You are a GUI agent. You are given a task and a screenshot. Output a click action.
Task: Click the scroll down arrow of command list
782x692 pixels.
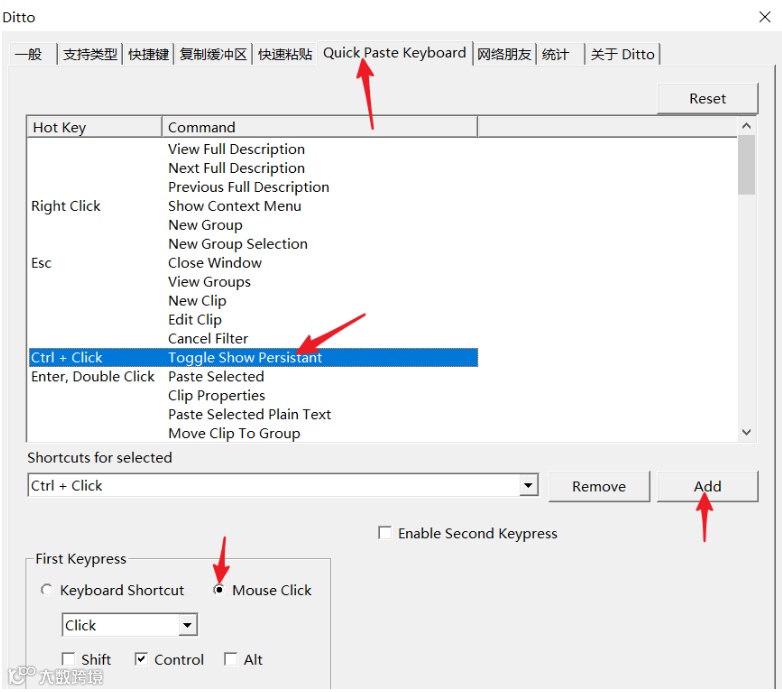click(x=746, y=432)
